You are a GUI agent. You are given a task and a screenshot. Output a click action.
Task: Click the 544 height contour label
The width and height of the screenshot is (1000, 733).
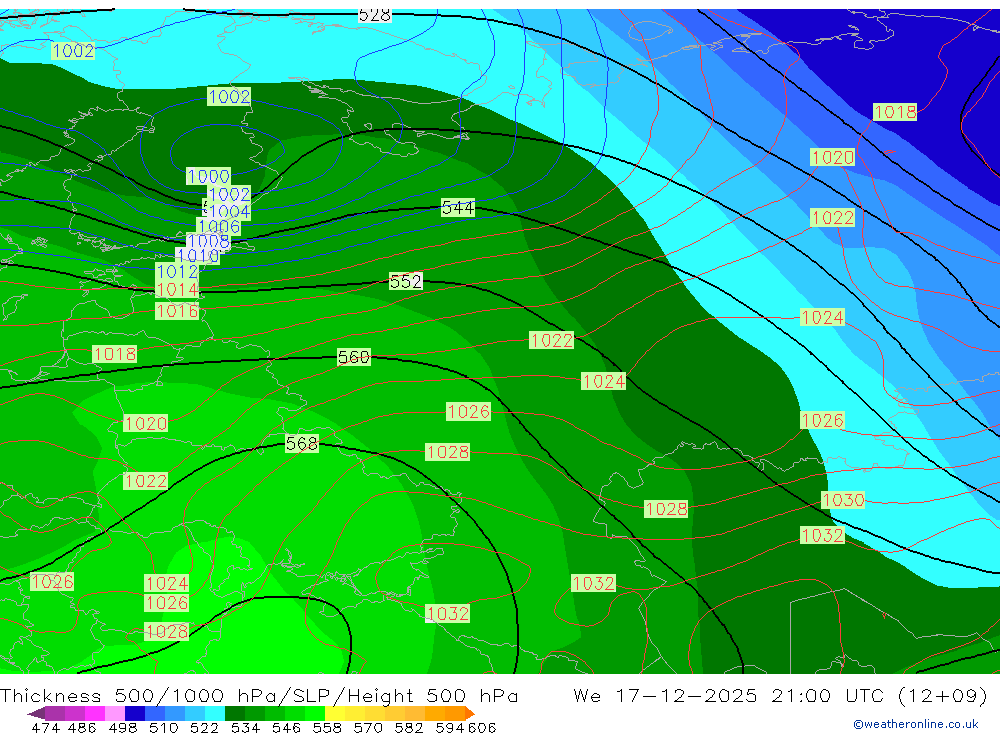[x=458, y=207]
